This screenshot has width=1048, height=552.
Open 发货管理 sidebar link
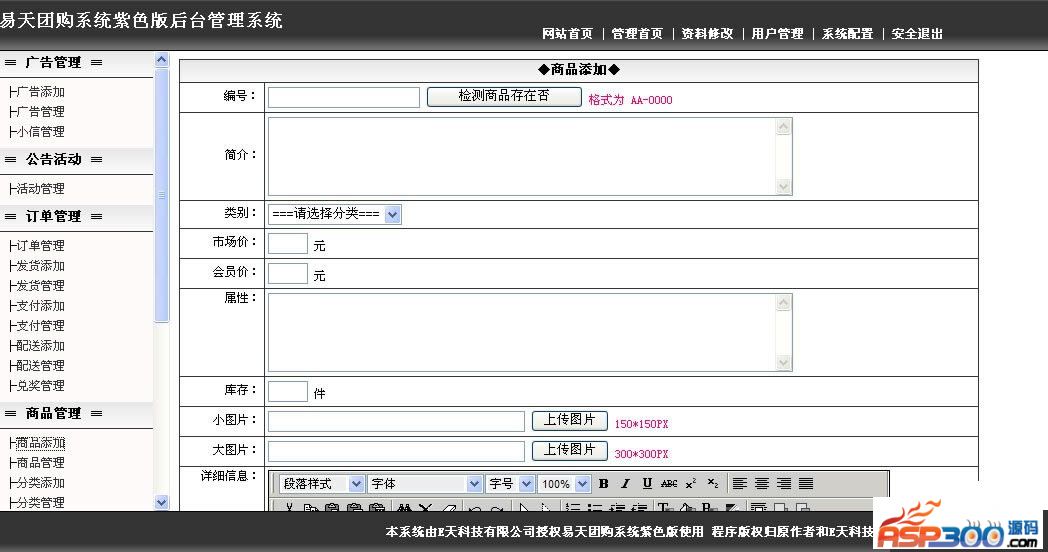[40, 285]
